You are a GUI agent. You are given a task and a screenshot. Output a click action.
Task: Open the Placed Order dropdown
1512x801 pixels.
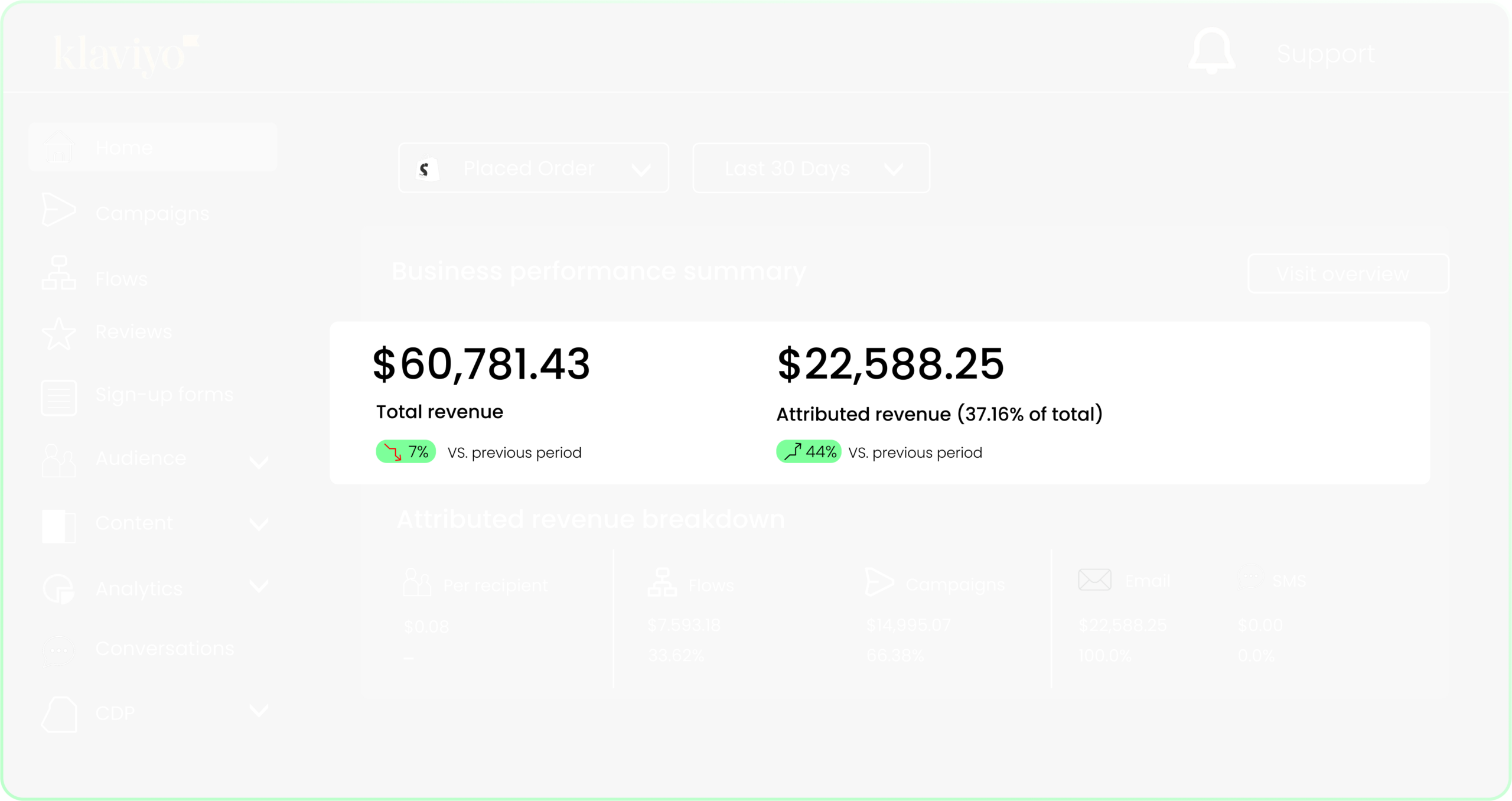click(x=533, y=168)
